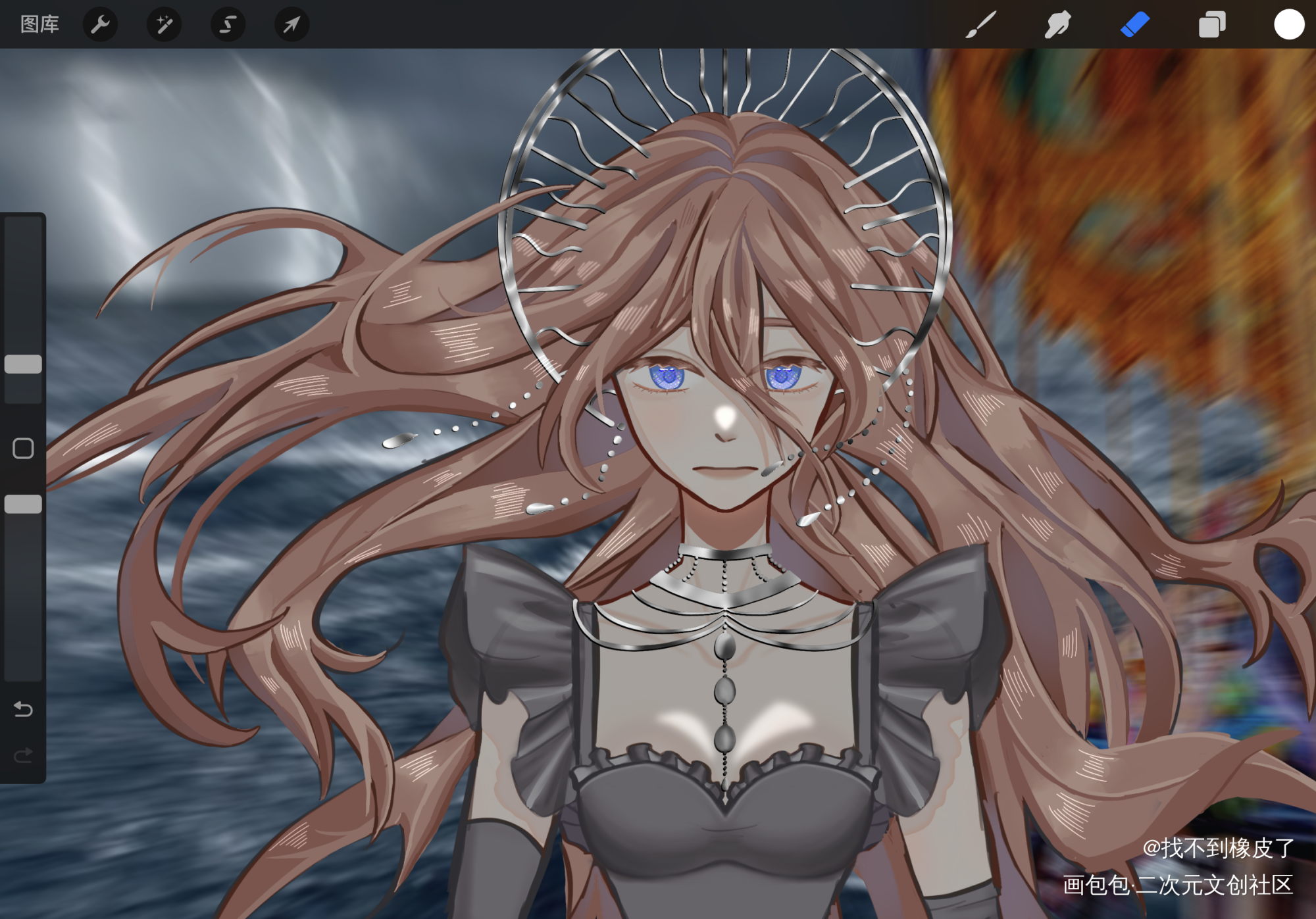This screenshot has width=1316, height=919.
Task: Select the Paint brush tool
Action: (980, 24)
